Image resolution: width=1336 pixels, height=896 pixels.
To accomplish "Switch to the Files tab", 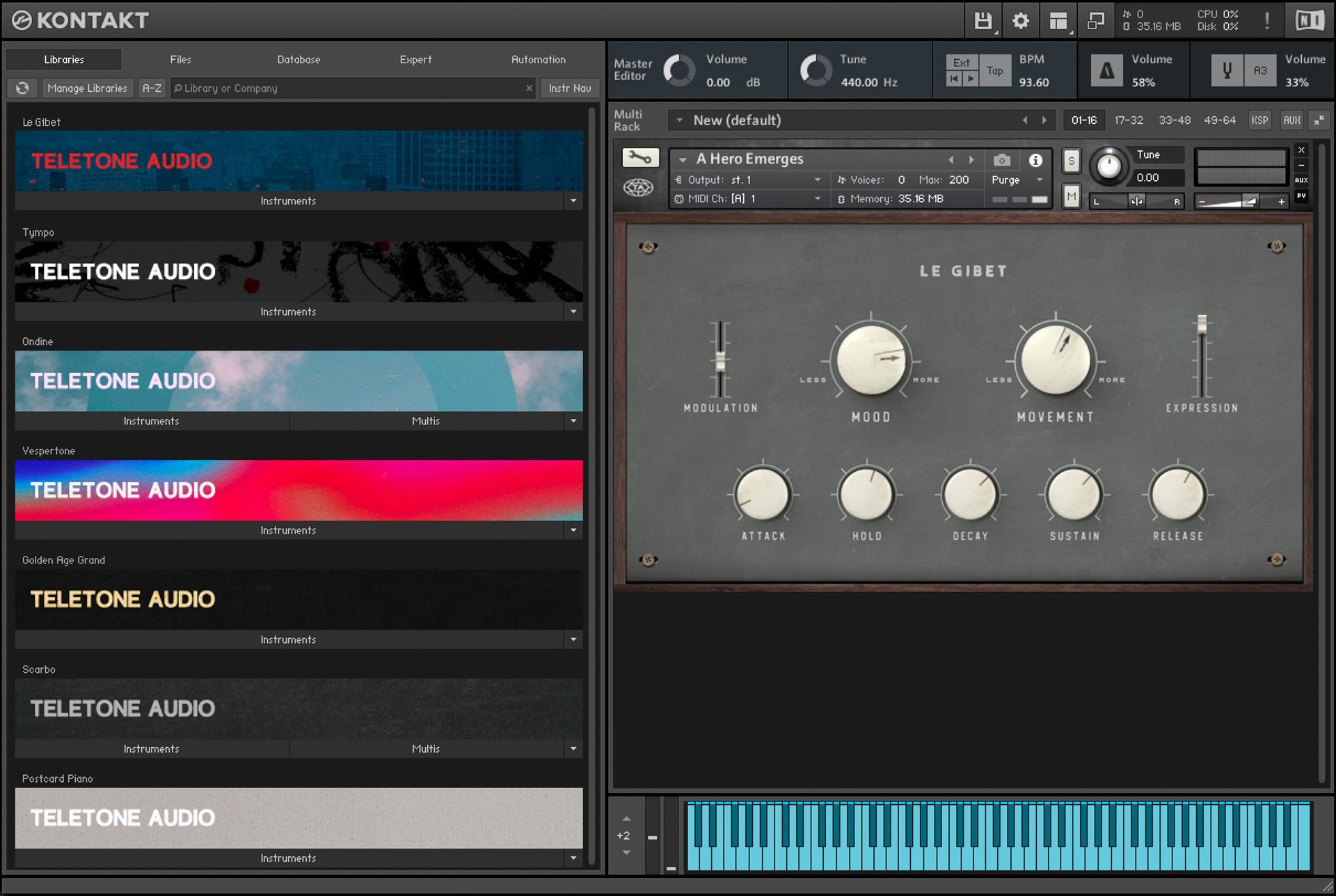I will [180, 60].
